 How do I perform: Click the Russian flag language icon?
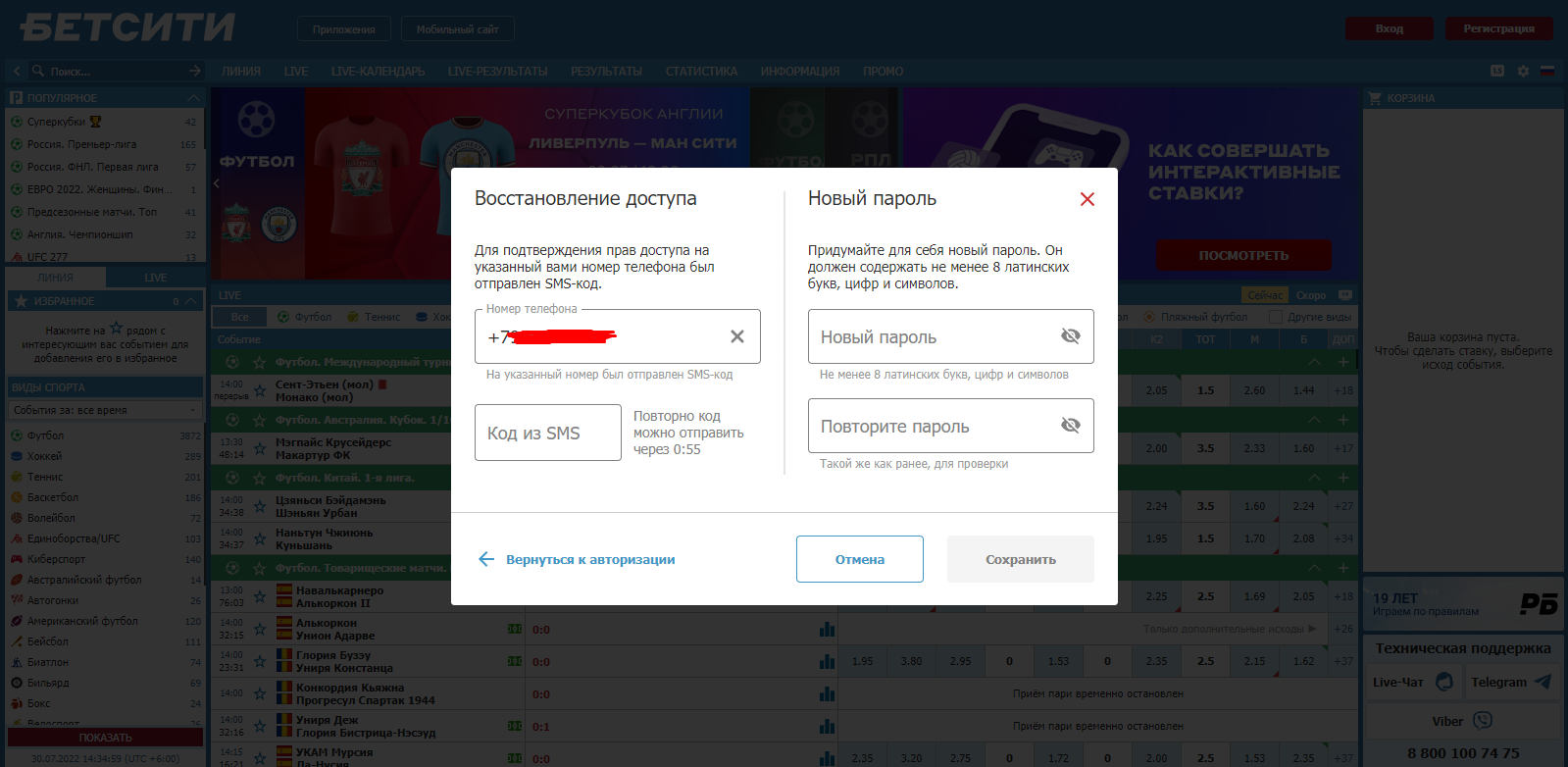[x=1547, y=72]
